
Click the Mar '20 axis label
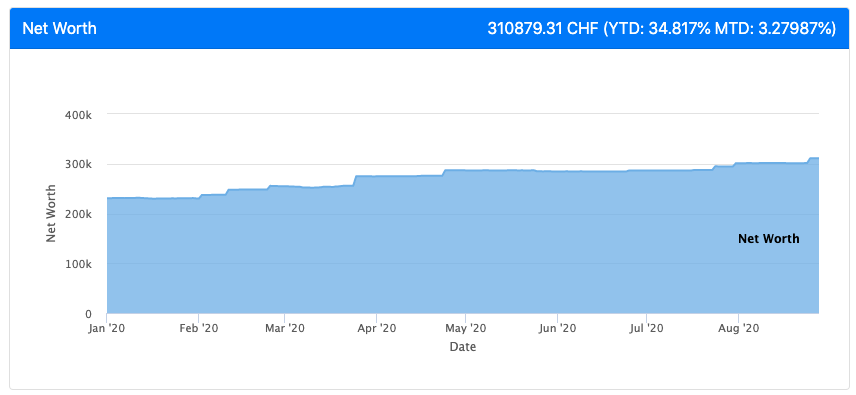tap(284, 328)
